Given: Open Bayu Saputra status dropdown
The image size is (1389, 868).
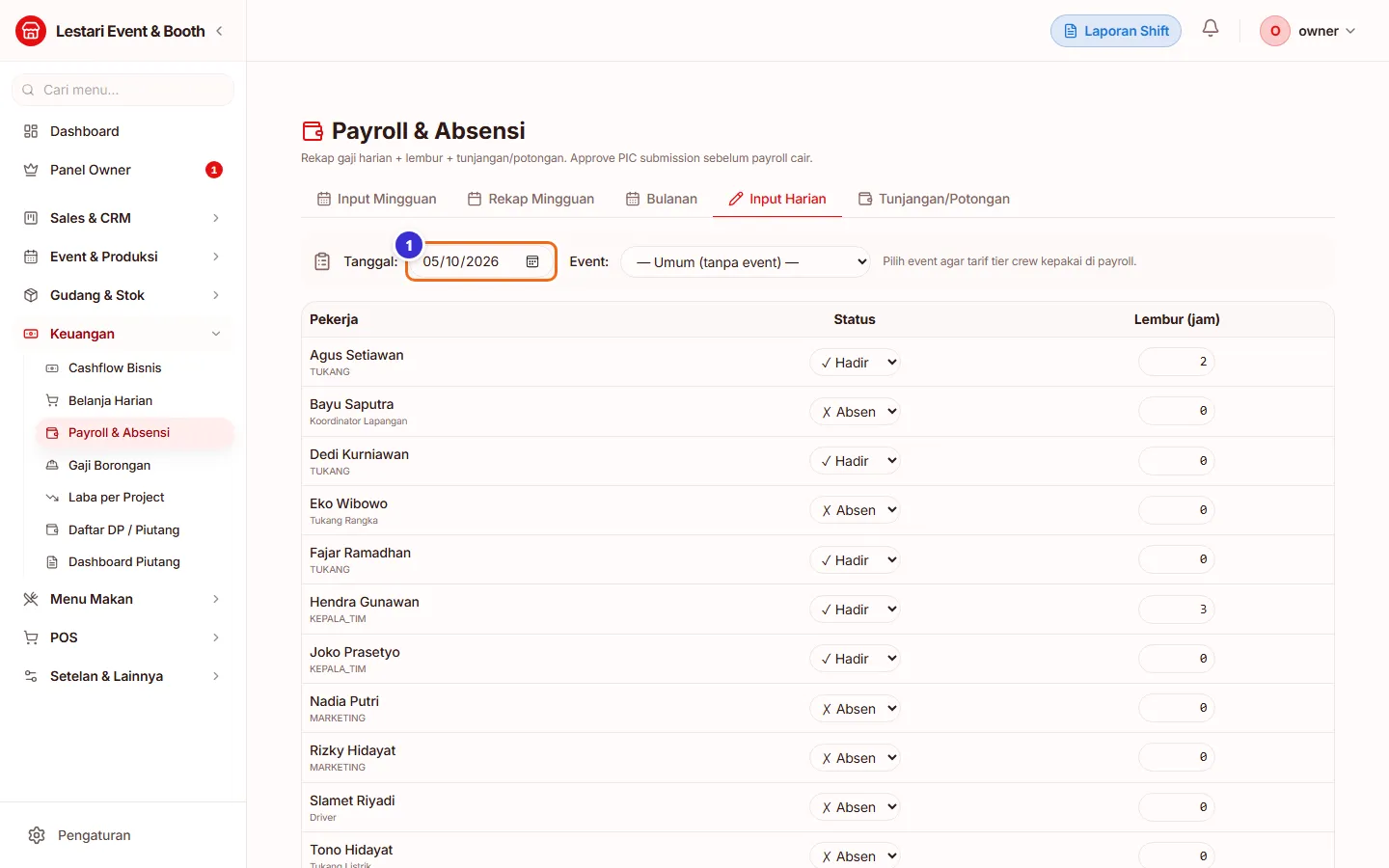Looking at the screenshot, I should click(855, 412).
